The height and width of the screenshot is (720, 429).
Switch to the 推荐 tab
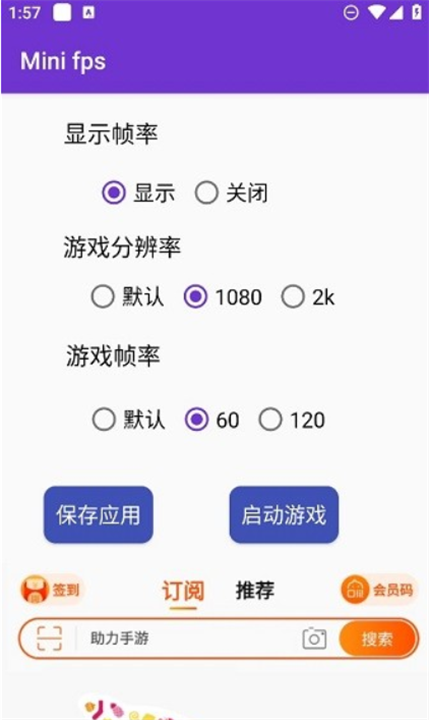click(255, 591)
